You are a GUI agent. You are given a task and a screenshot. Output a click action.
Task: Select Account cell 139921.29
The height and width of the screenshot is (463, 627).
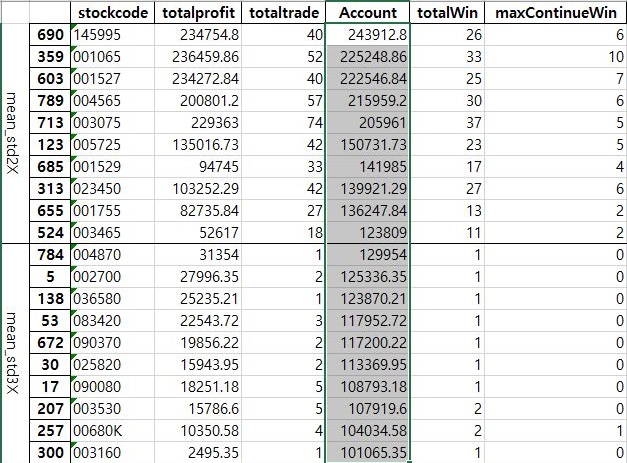367,189
